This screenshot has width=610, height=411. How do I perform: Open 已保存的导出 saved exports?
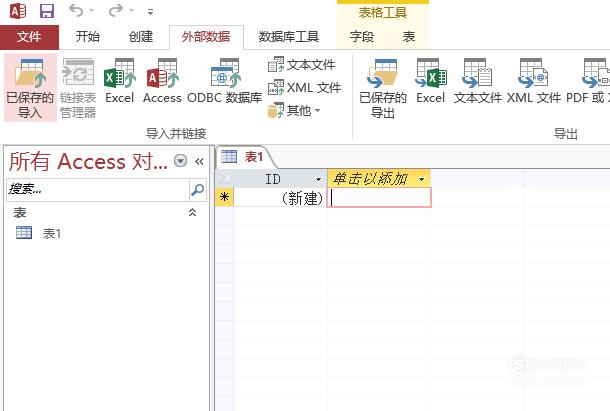click(x=383, y=88)
